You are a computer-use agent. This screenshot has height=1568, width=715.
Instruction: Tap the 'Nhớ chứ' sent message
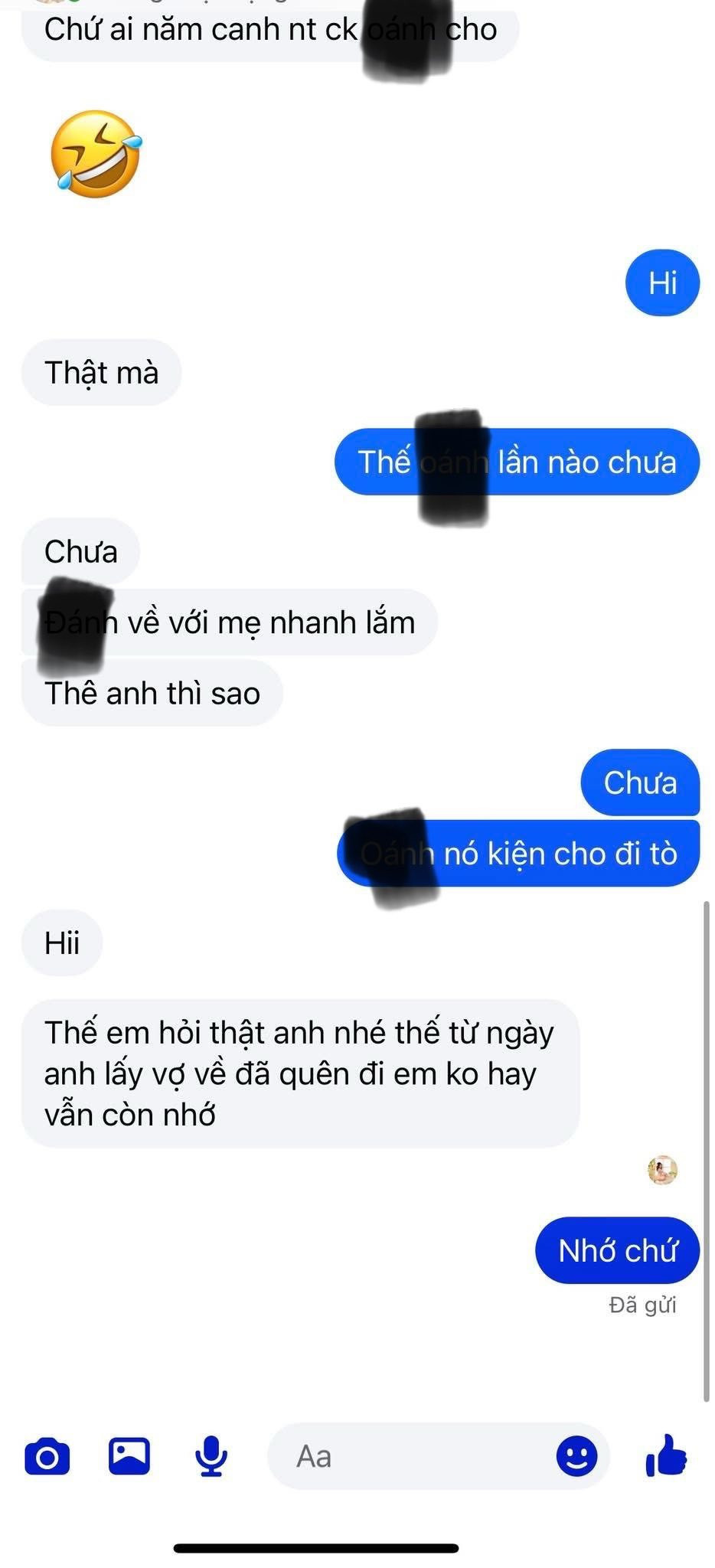pos(617,1250)
